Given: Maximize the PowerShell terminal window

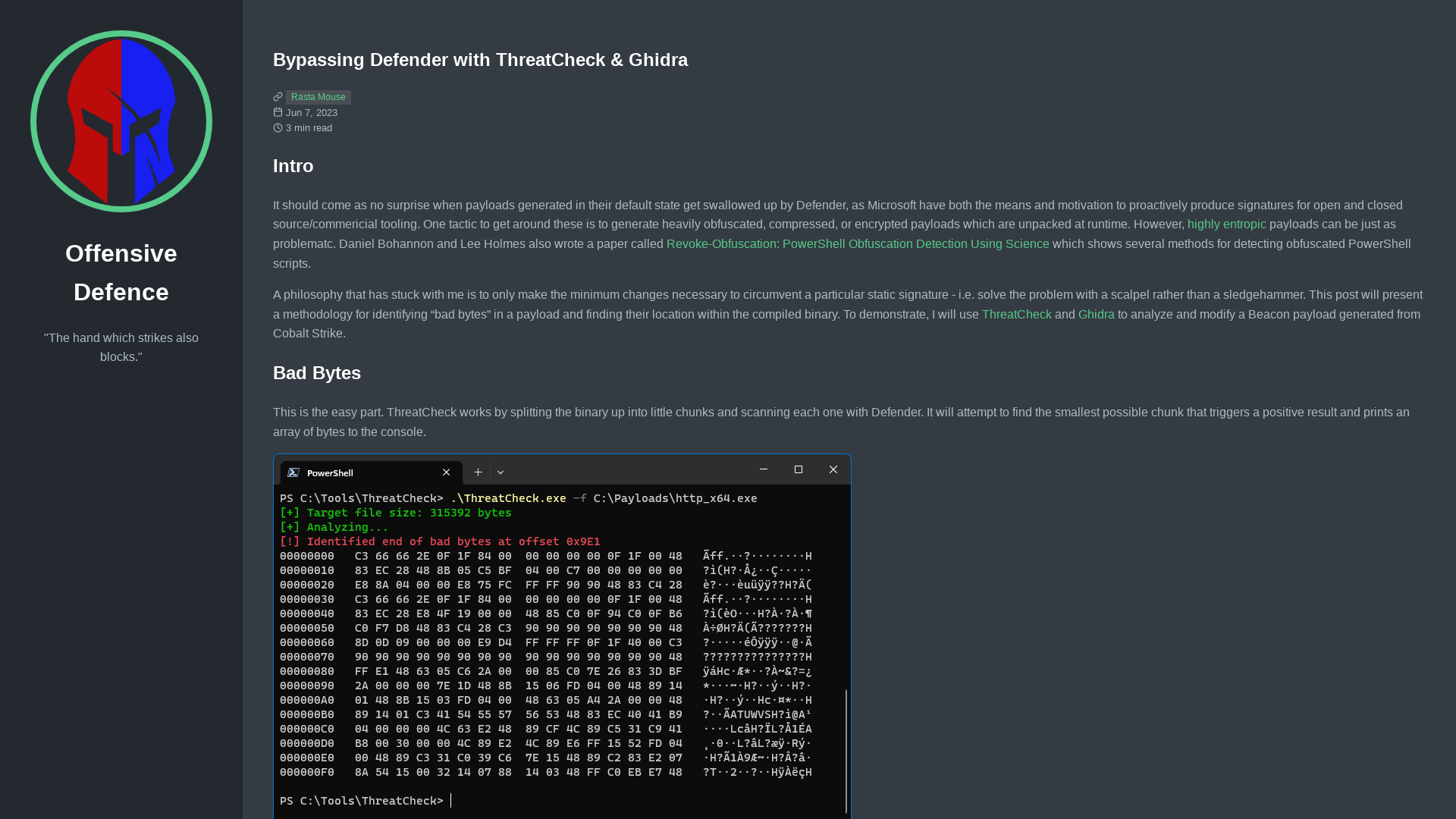Looking at the screenshot, I should point(799,469).
